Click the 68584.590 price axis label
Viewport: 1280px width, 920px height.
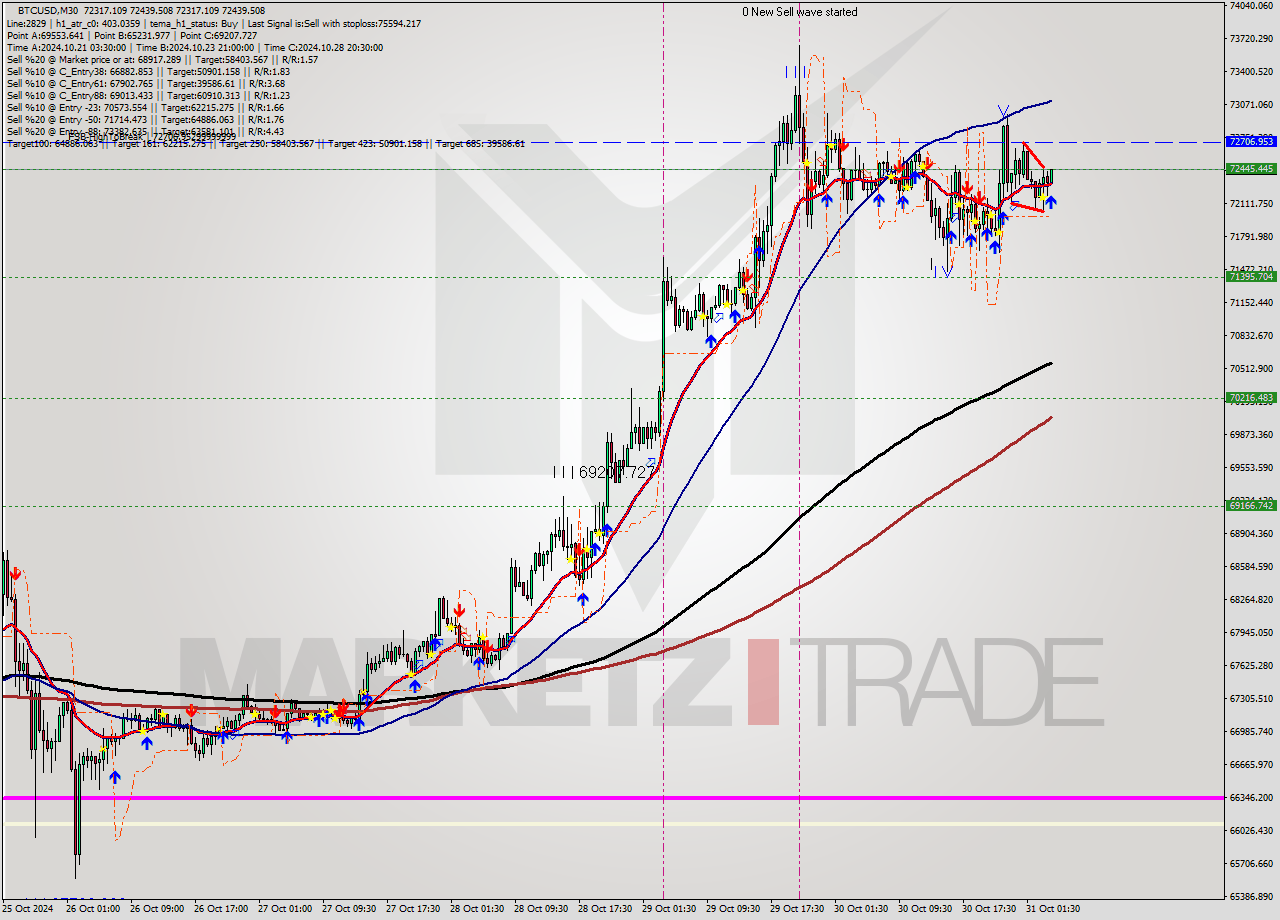pyautogui.click(x=1251, y=566)
